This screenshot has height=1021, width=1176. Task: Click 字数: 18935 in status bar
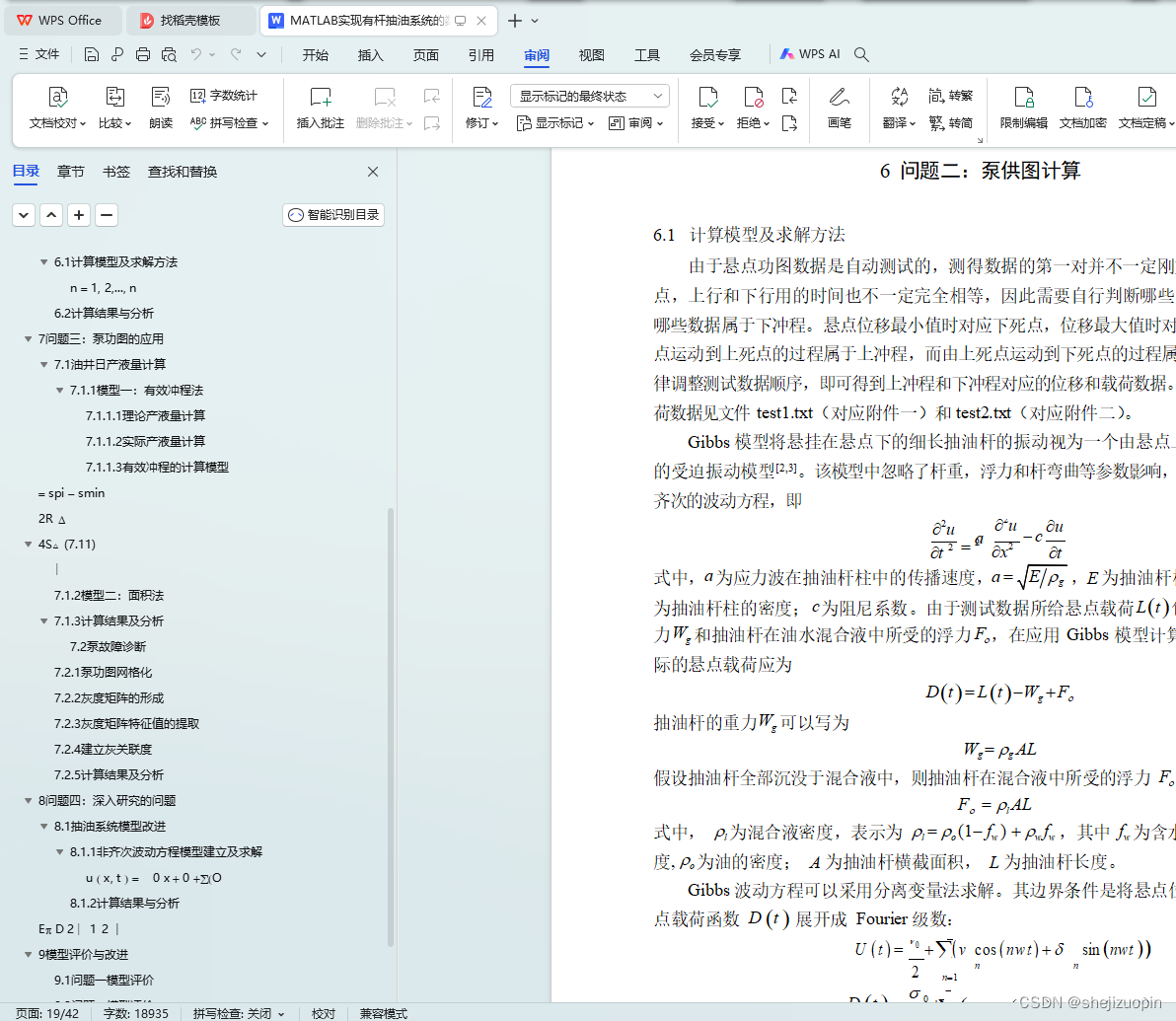click(x=136, y=1013)
